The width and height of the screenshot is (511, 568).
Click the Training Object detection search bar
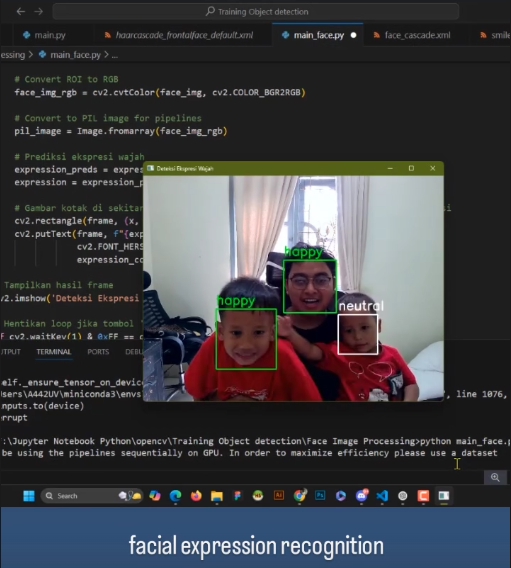tap(256, 12)
